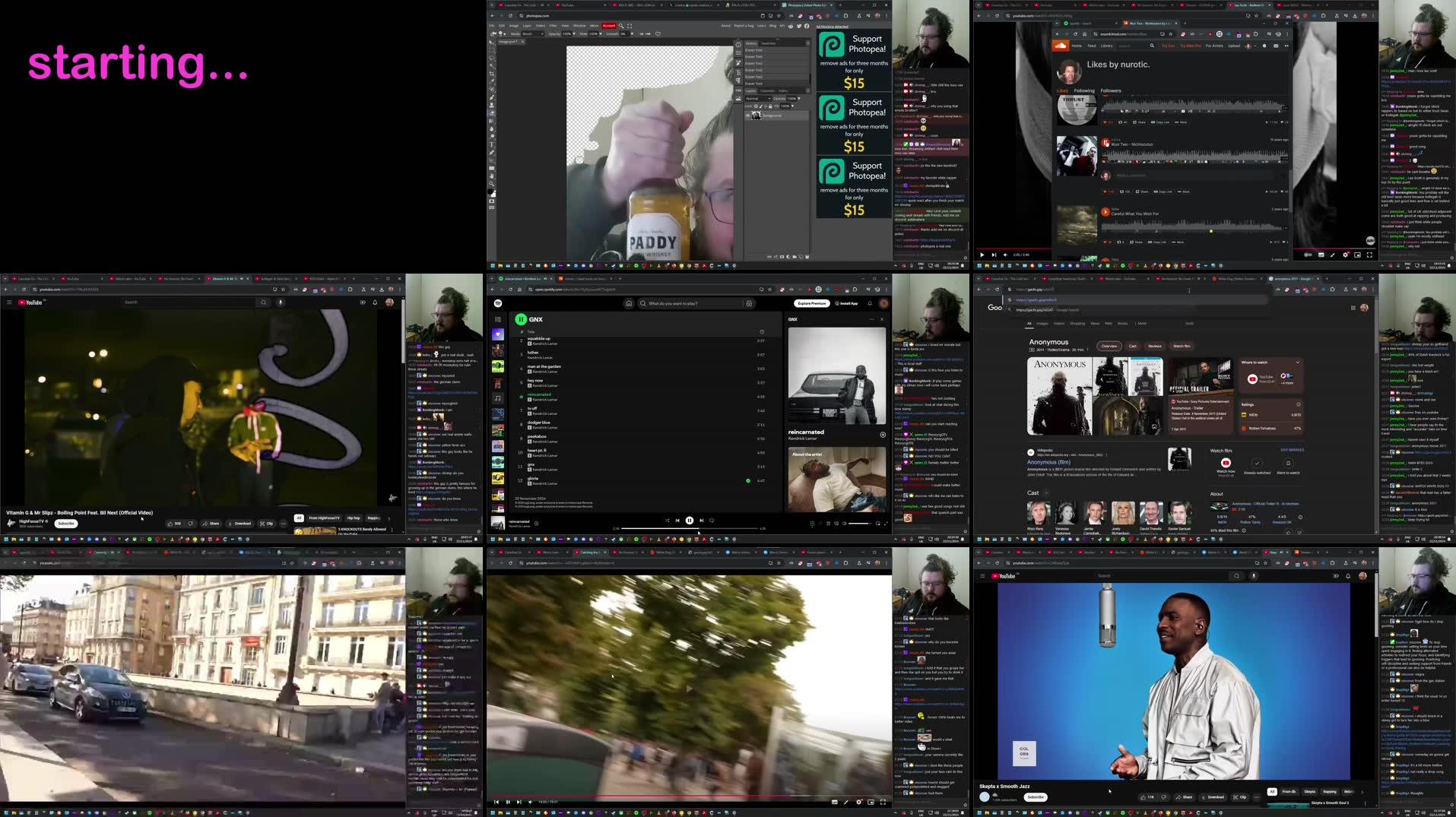Click Install App in Spotify header
This screenshot has width=1456, height=817.
tap(847, 303)
